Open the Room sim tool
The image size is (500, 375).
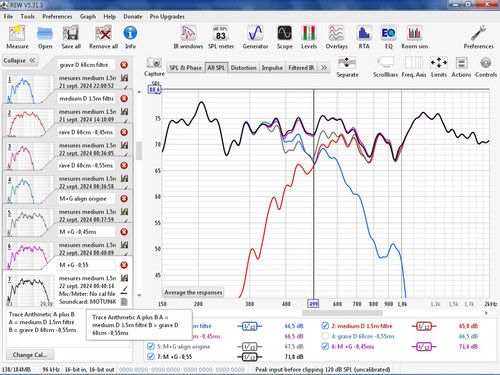(x=414, y=37)
